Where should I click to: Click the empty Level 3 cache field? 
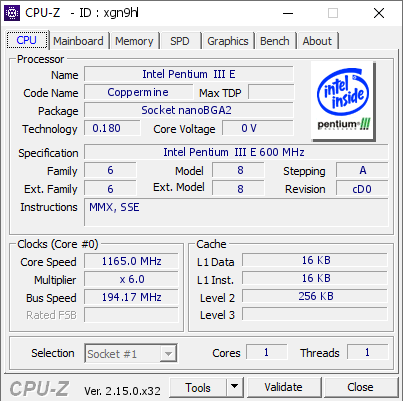click(315, 314)
